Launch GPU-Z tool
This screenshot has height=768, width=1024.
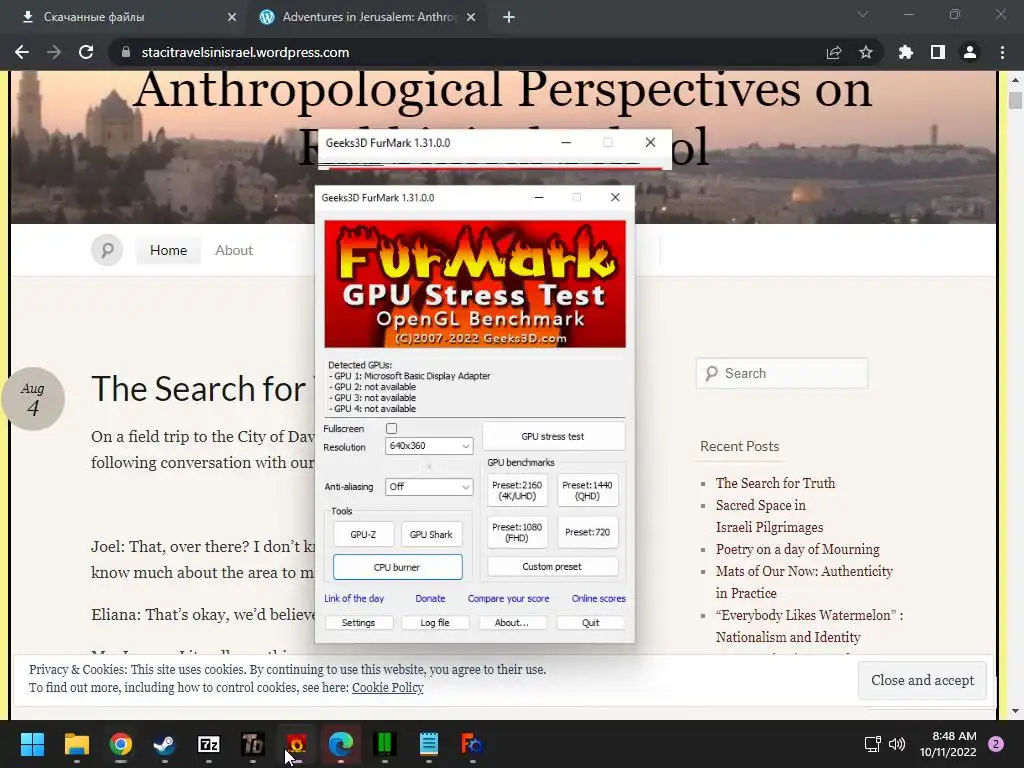(363, 534)
